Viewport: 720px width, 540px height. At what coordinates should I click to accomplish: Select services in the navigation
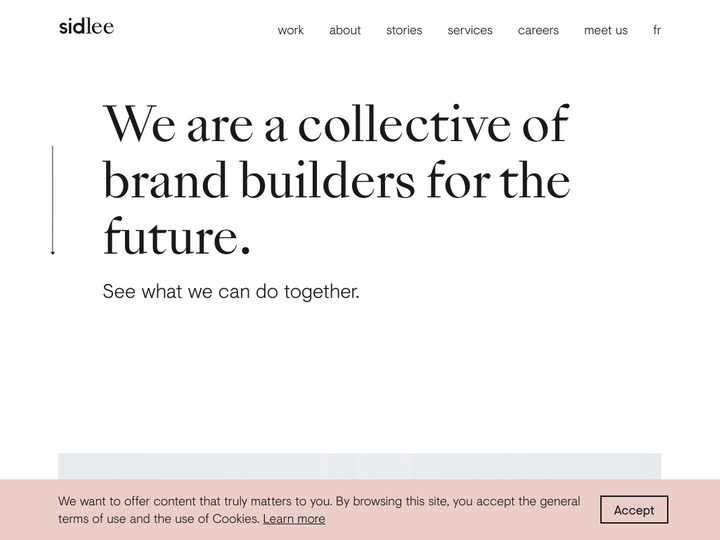470,30
